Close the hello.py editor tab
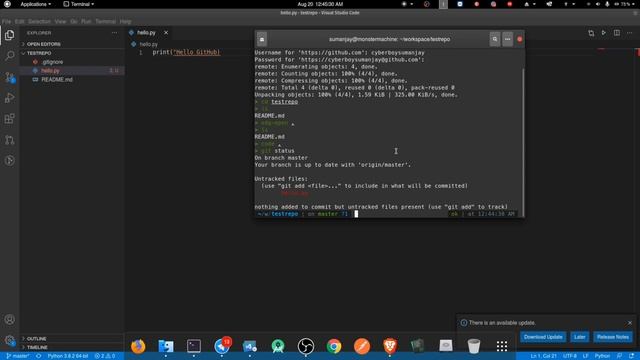The height and width of the screenshot is (360, 640). click(166, 33)
